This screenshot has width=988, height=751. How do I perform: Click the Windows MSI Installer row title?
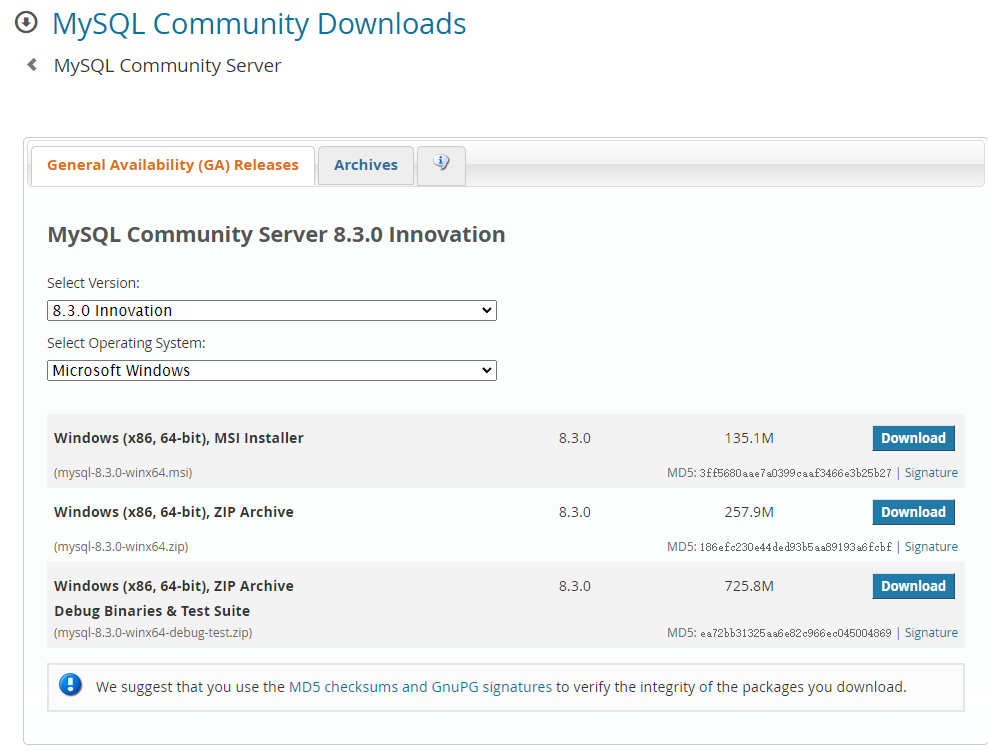[179, 438]
